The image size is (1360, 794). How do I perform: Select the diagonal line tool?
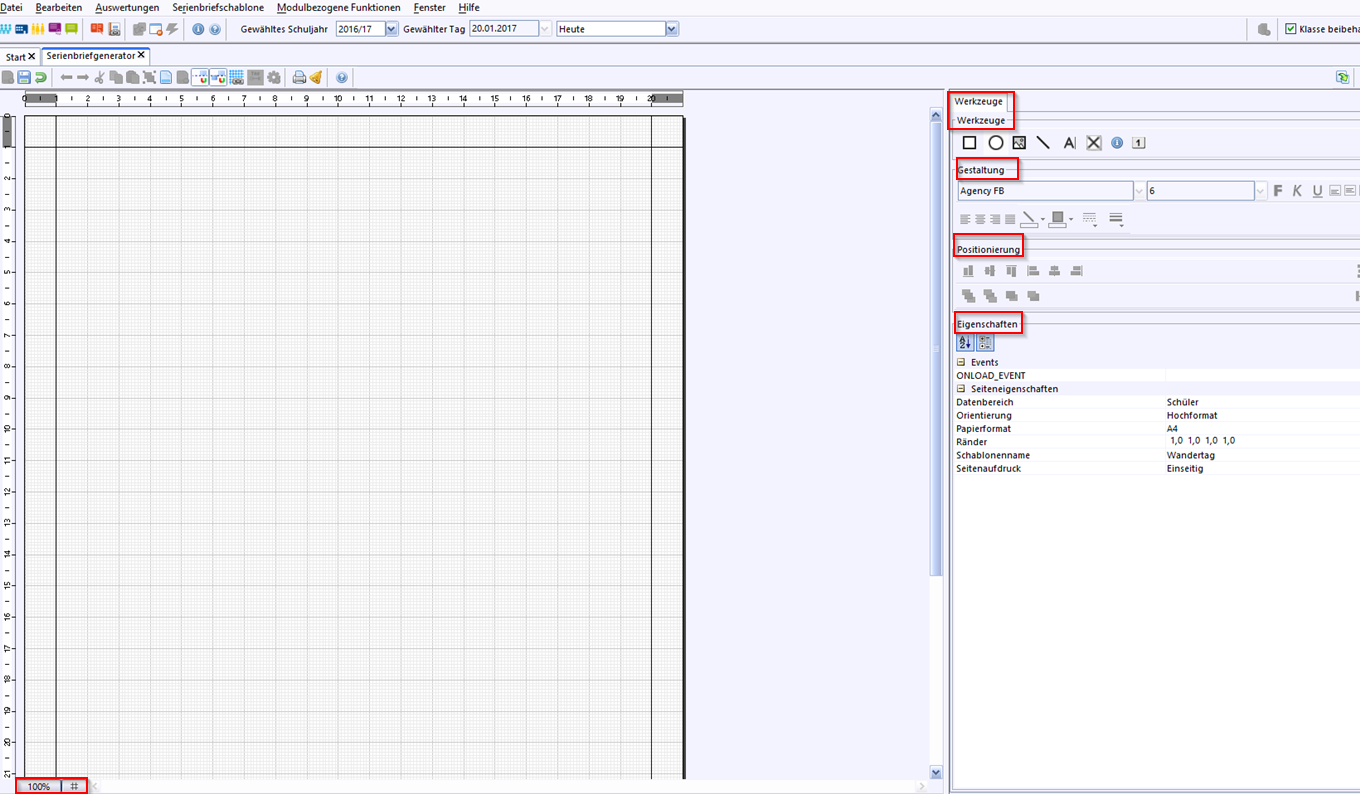(1043, 143)
